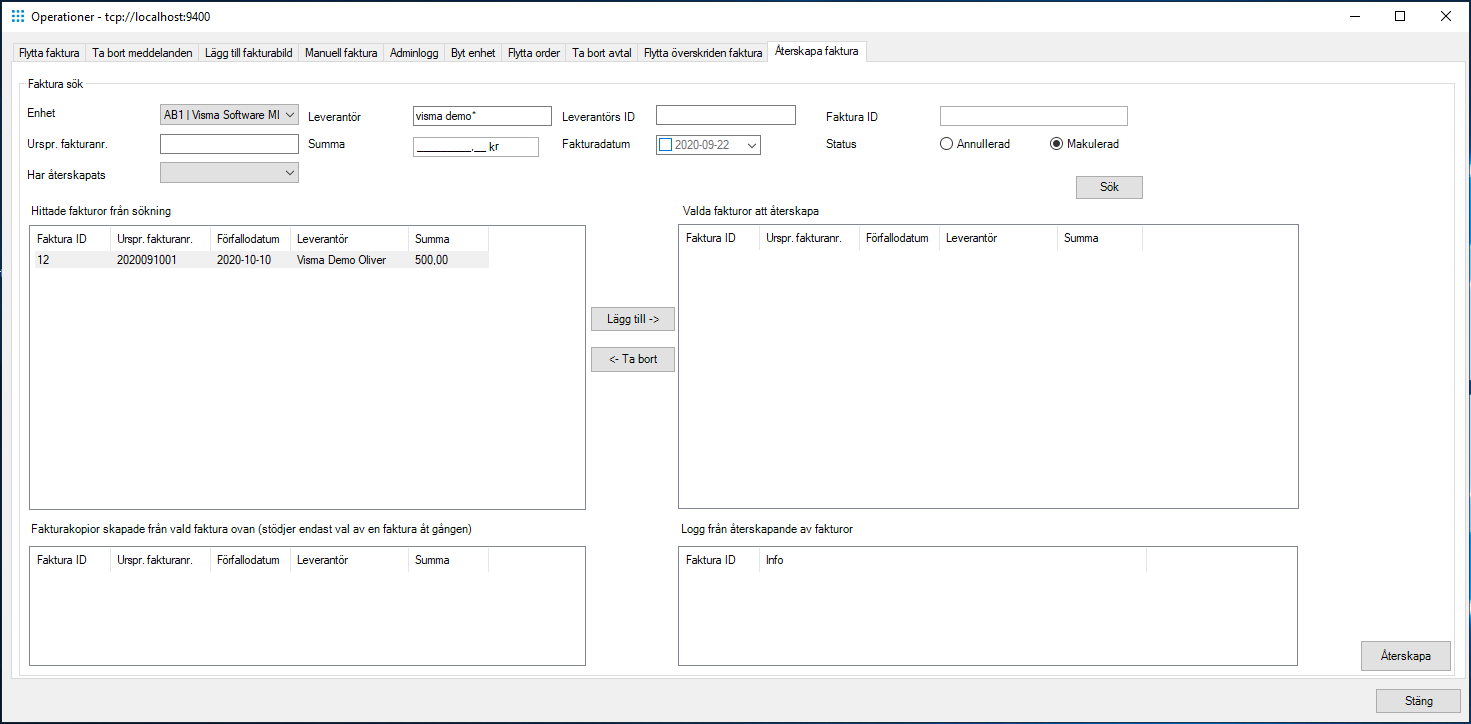Switch to the Flytta faktura tab
Screen dimensions: 1471x724
click(48, 52)
